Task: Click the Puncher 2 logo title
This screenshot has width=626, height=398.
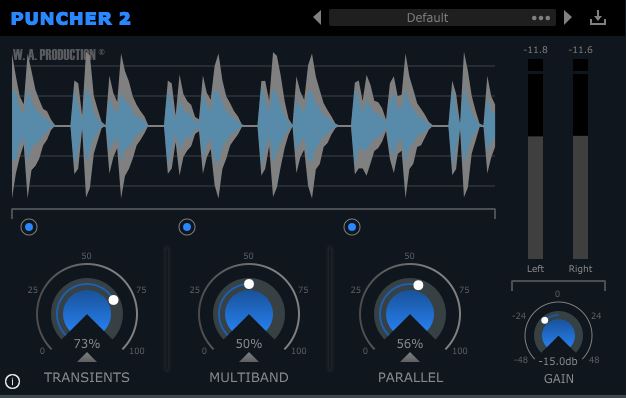Action: [x=71, y=18]
